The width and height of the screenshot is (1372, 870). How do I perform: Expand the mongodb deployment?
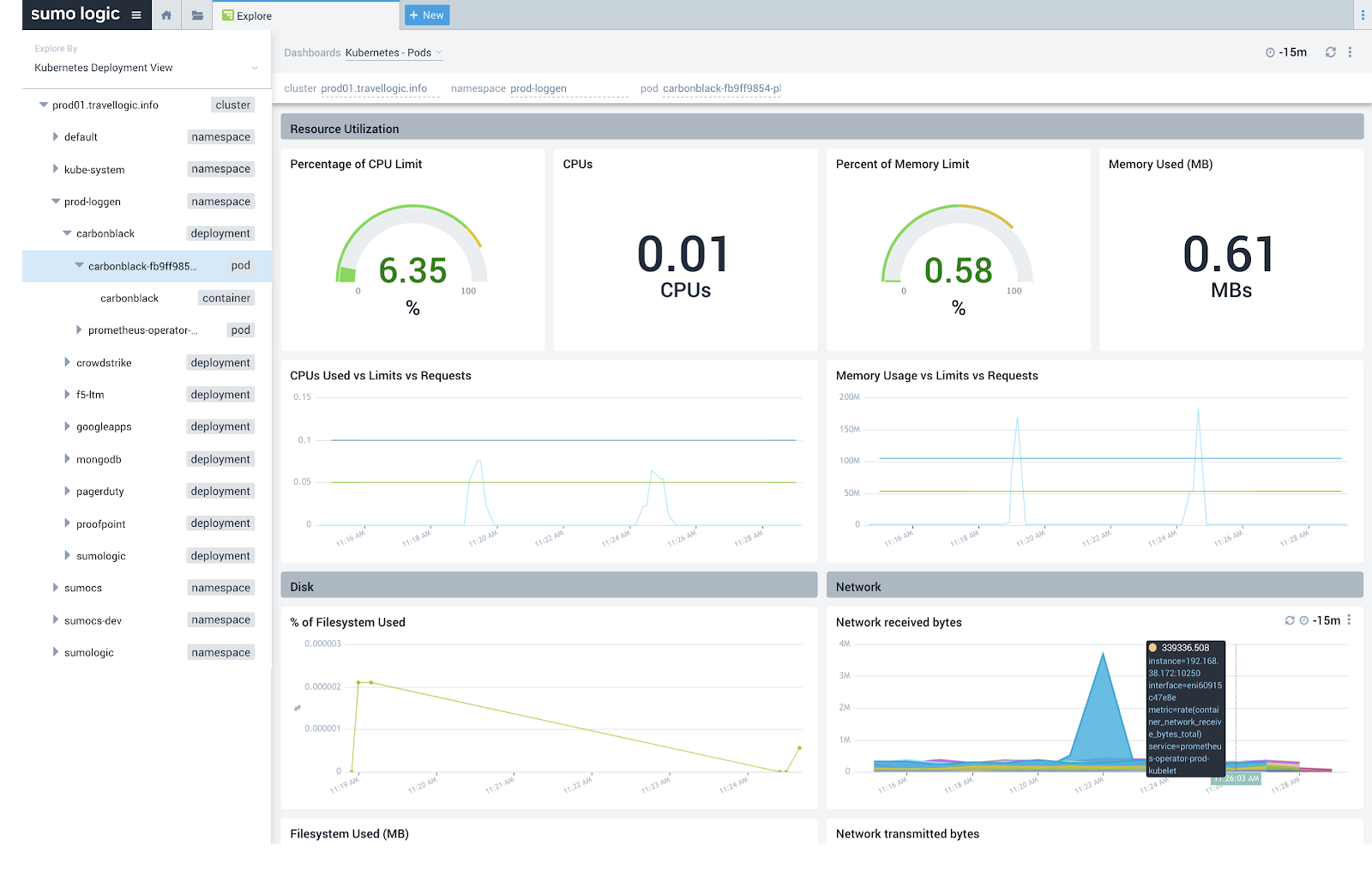point(68,459)
